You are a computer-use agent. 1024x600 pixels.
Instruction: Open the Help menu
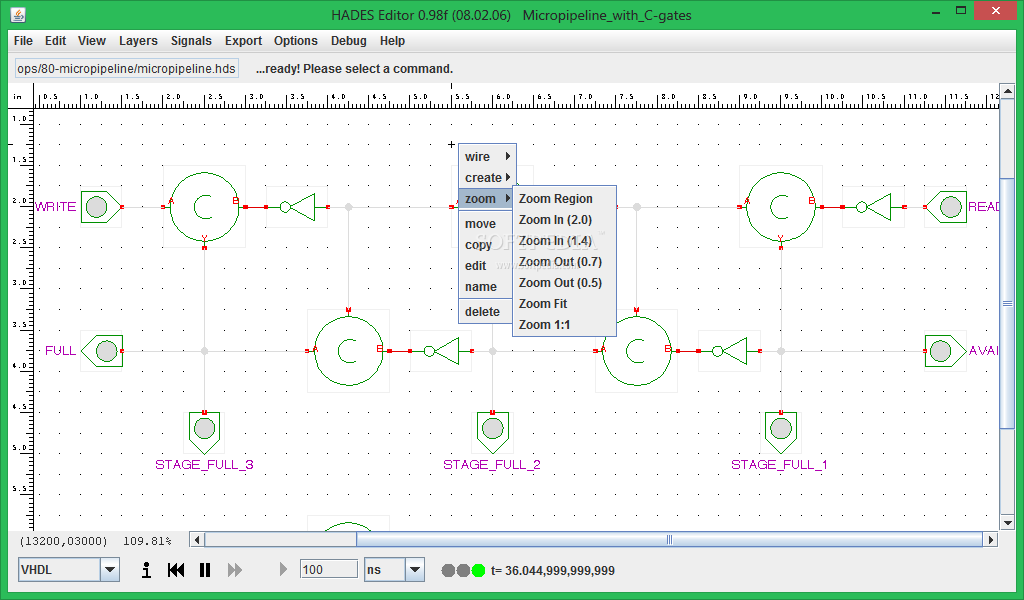coord(392,40)
